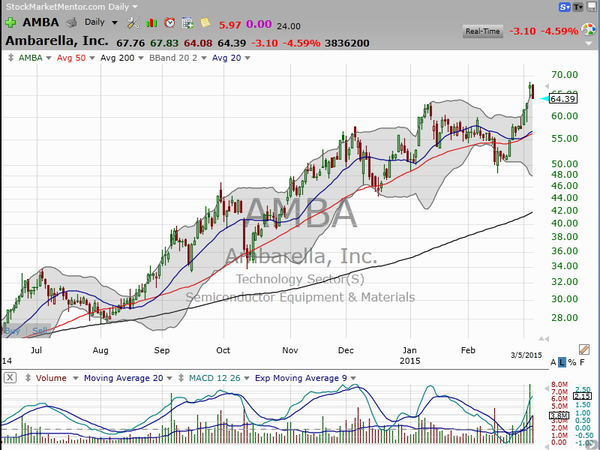
Task: Expand the white arrow below the palette icon
Action: point(589,43)
